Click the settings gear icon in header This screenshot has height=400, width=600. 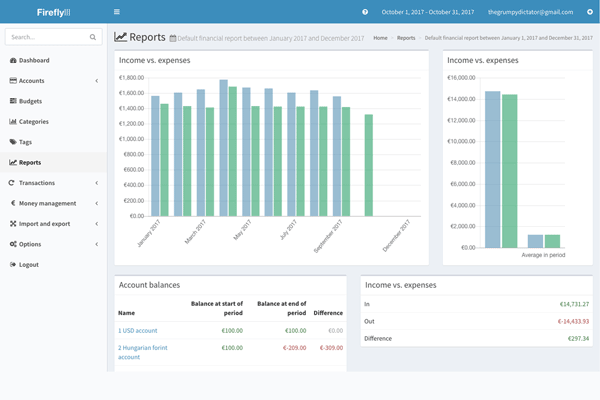pyautogui.click(x=590, y=12)
